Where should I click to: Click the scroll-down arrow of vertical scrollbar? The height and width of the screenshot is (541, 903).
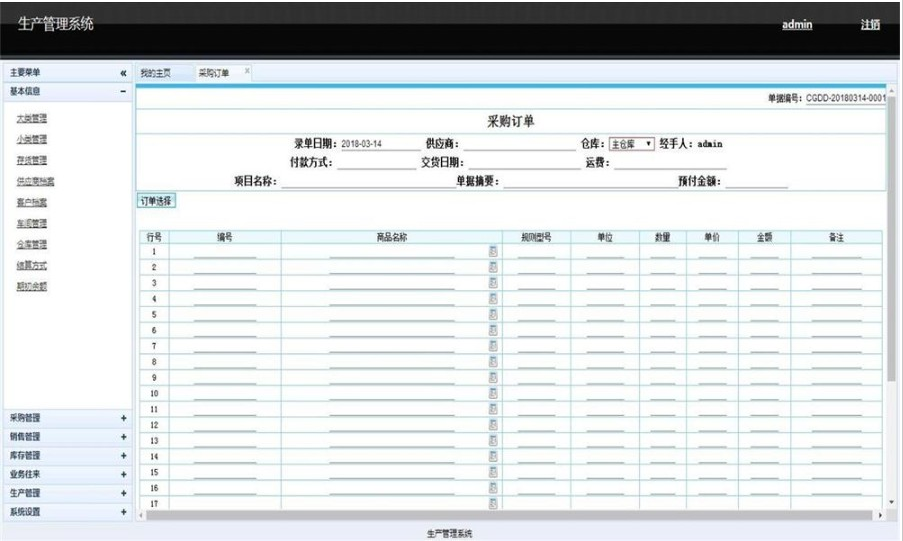click(891, 503)
